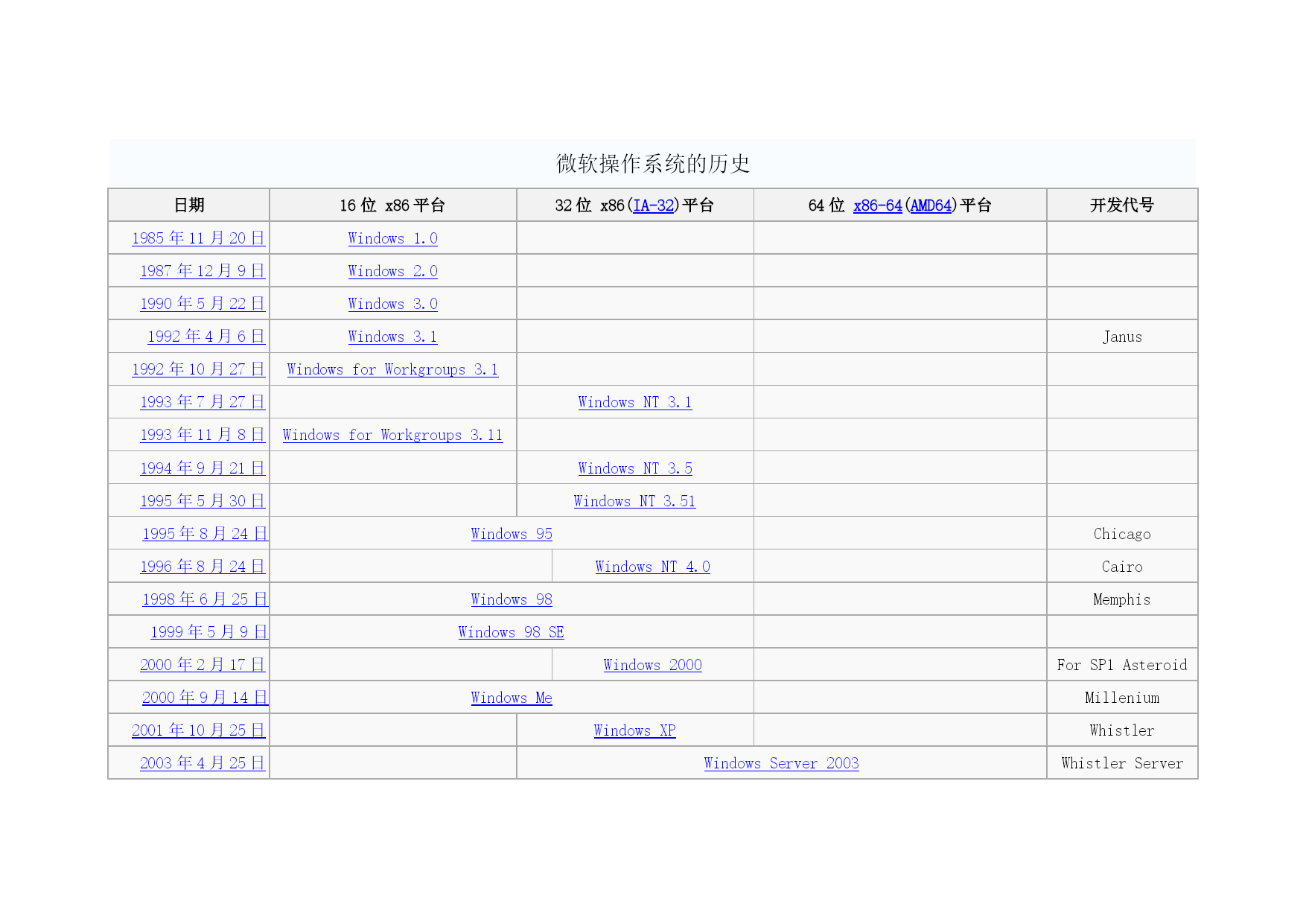Open the 1998年6月25日 date link
This screenshot has width=1306, height=924.
pos(205,599)
